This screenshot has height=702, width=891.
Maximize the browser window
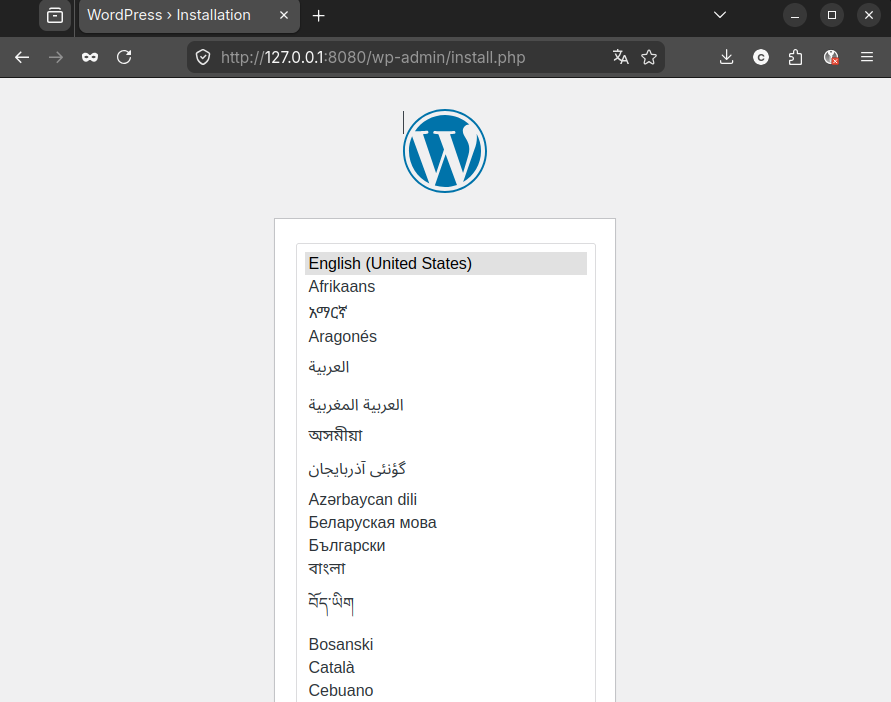point(832,15)
